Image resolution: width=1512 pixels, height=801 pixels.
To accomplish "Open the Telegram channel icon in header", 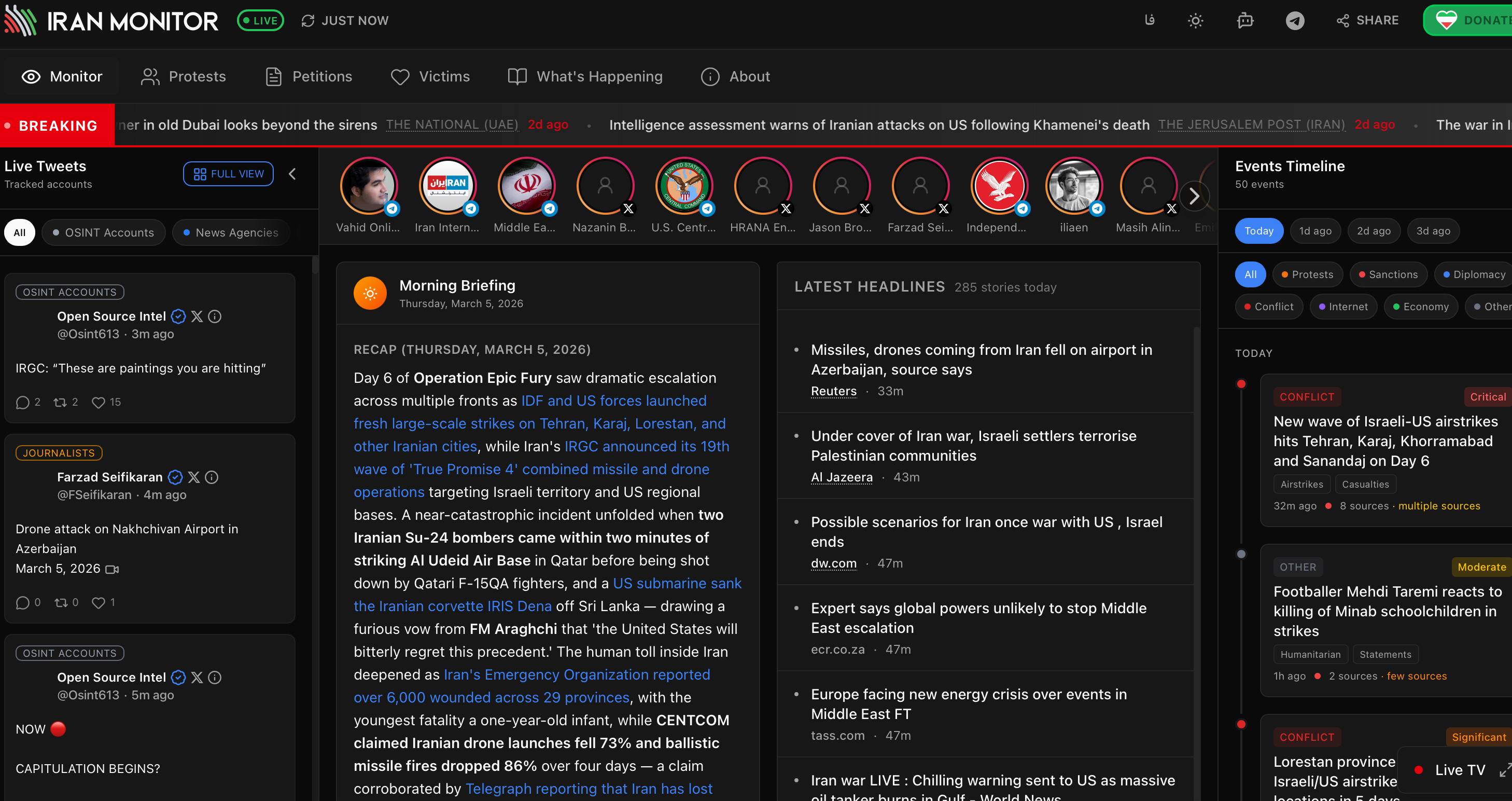I will point(1295,21).
